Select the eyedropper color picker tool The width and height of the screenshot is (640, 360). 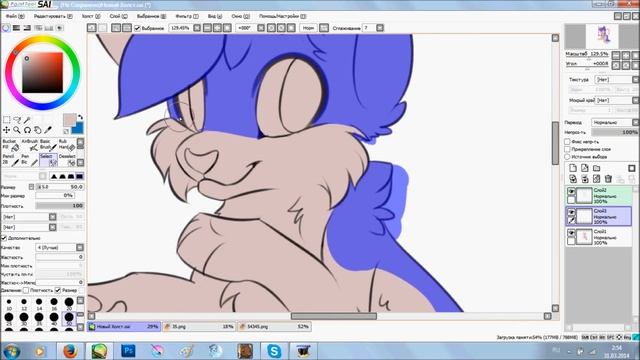(48, 130)
